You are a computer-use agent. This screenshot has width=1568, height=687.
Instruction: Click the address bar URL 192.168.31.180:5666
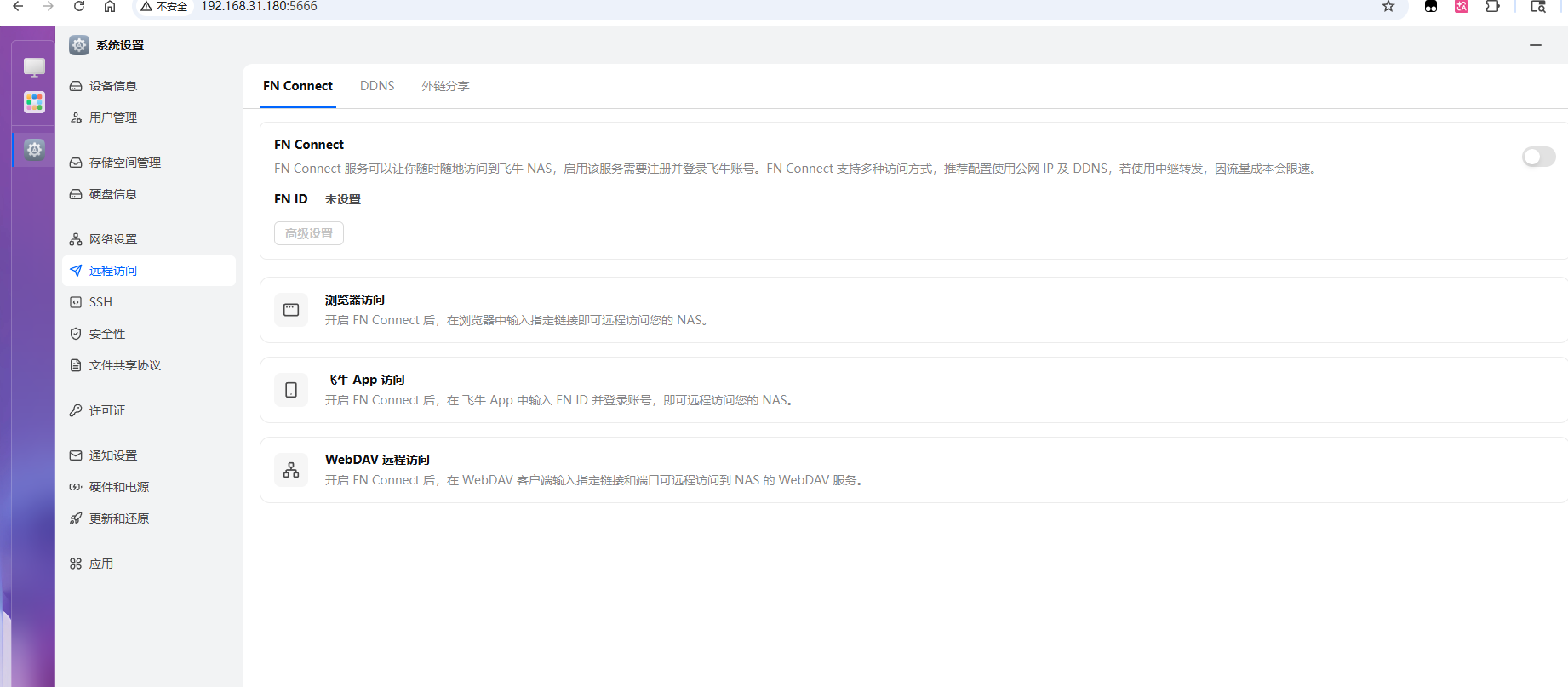click(259, 6)
